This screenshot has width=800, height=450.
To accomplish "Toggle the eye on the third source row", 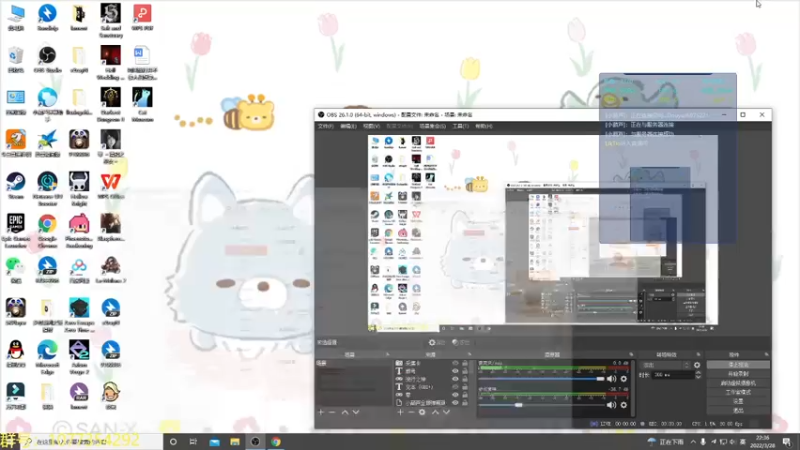I will coord(456,379).
